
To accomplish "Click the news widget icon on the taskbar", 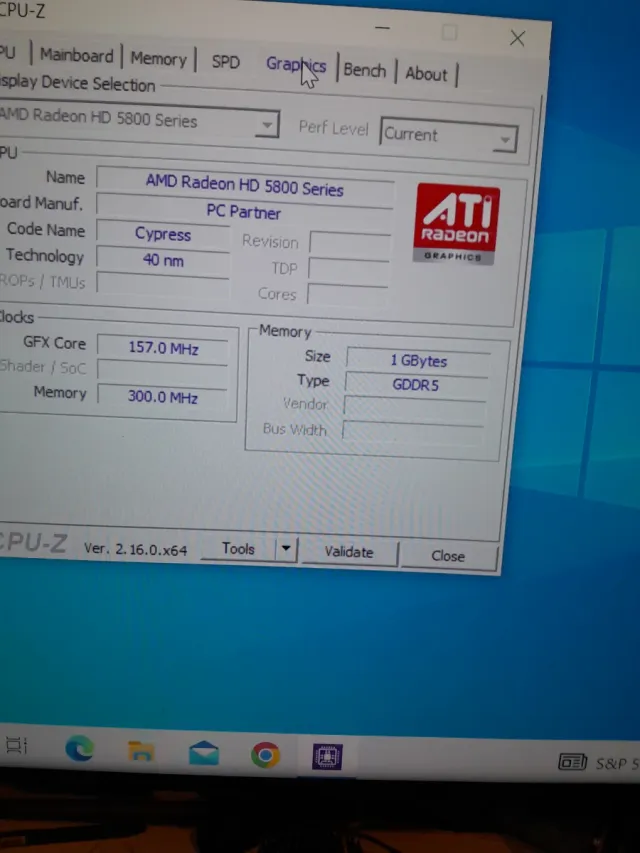I will (573, 762).
